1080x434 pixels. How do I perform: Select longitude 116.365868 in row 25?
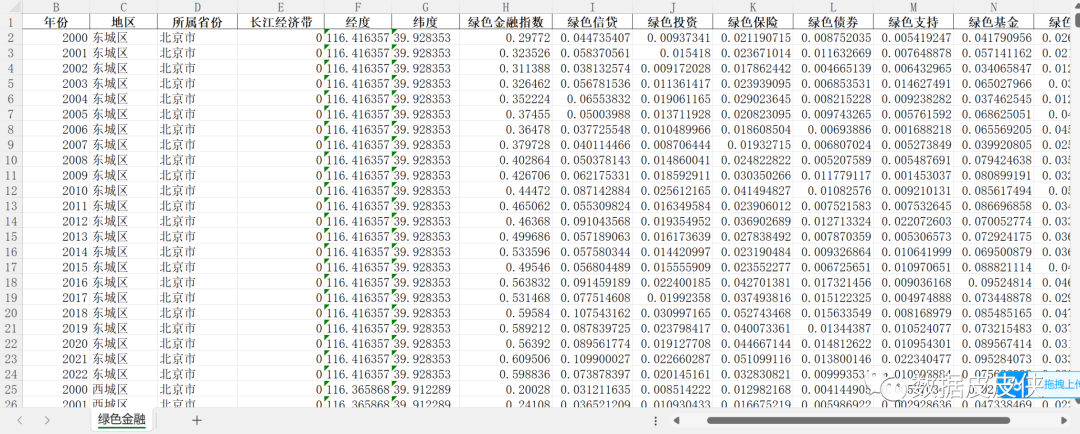pyautogui.click(x=357, y=389)
